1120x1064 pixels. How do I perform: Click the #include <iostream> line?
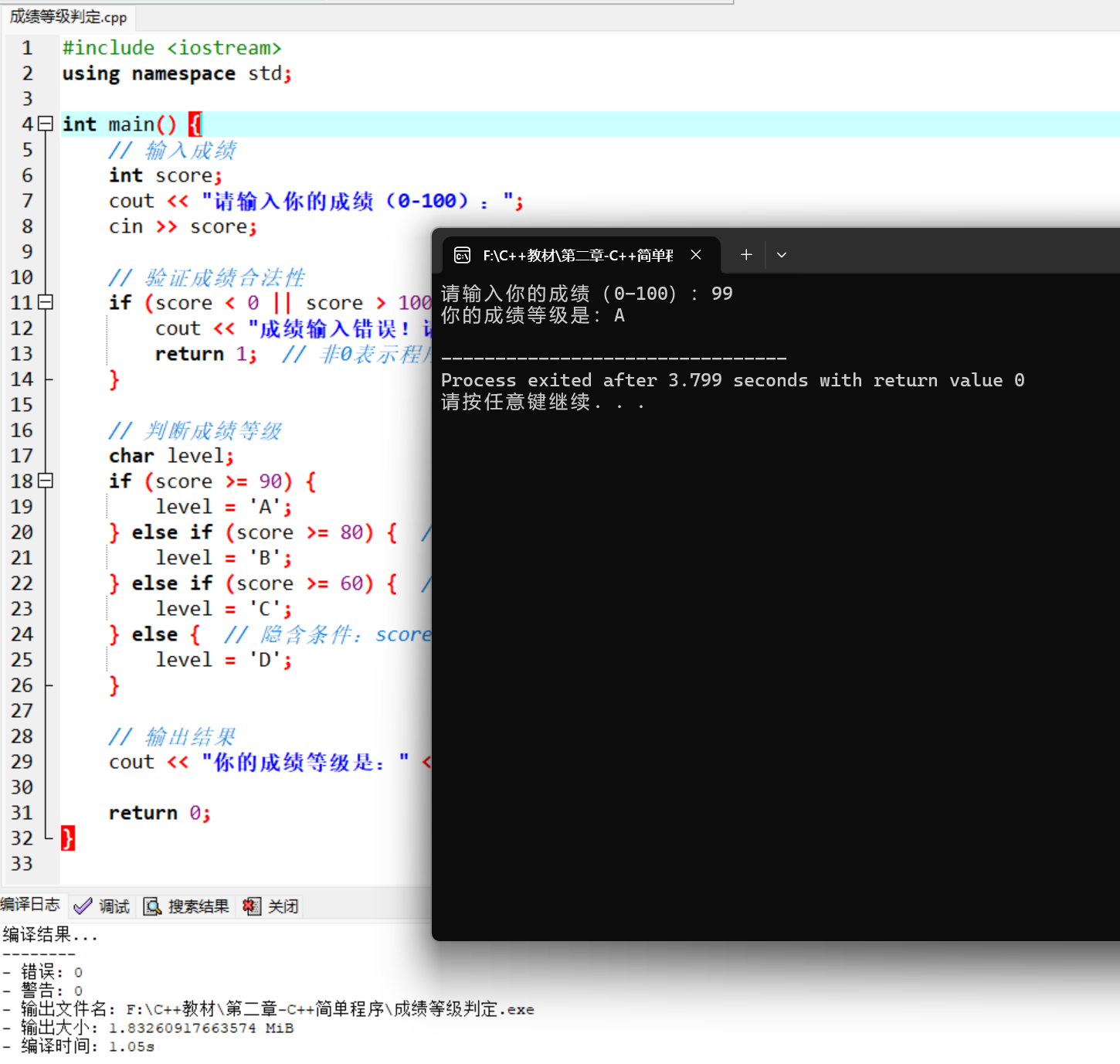[171, 48]
